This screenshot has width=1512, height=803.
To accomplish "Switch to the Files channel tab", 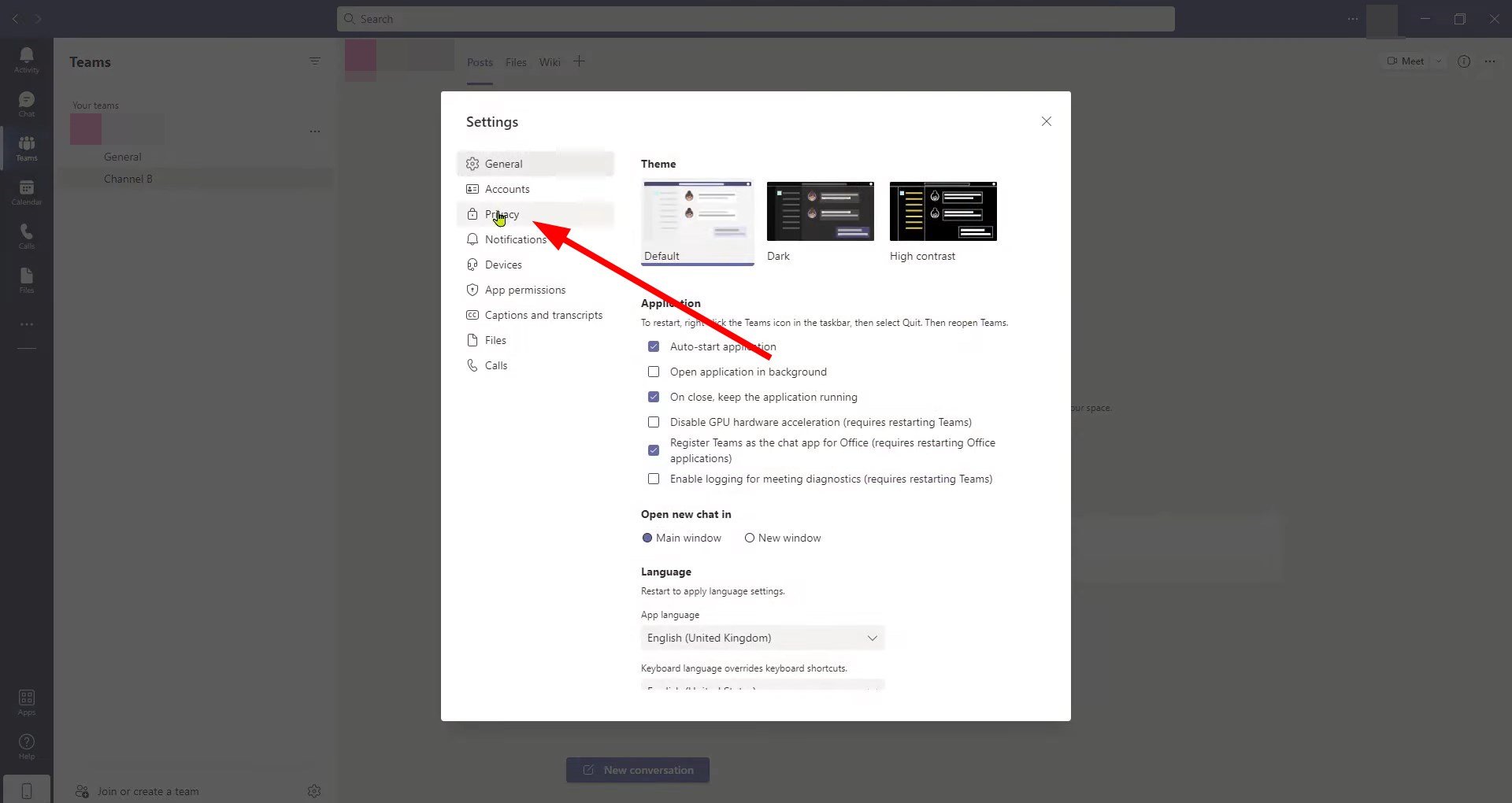I will coord(516,62).
